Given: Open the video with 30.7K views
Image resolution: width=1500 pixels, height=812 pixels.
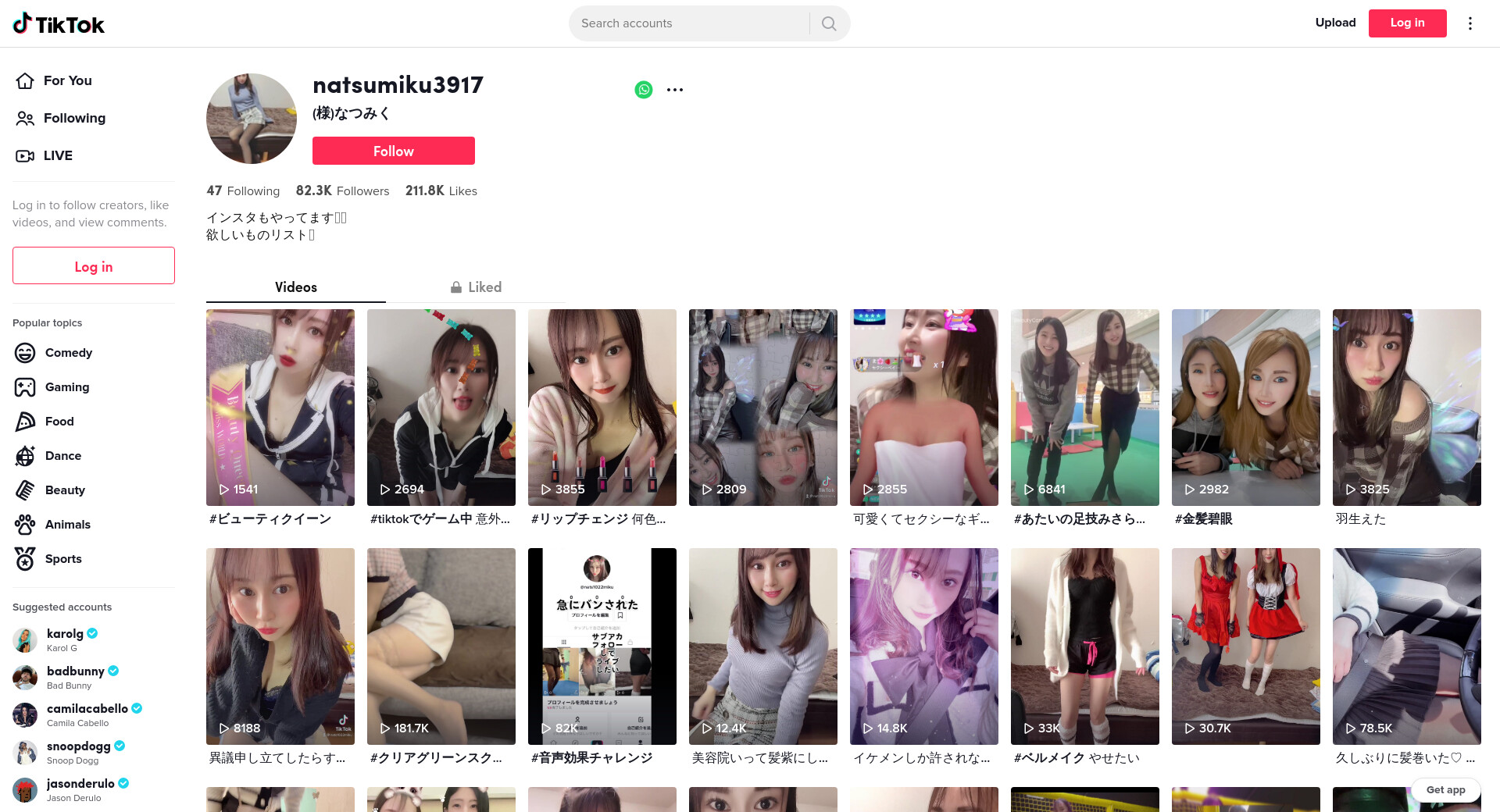Looking at the screenshot, I should [x=1246, y=646].
